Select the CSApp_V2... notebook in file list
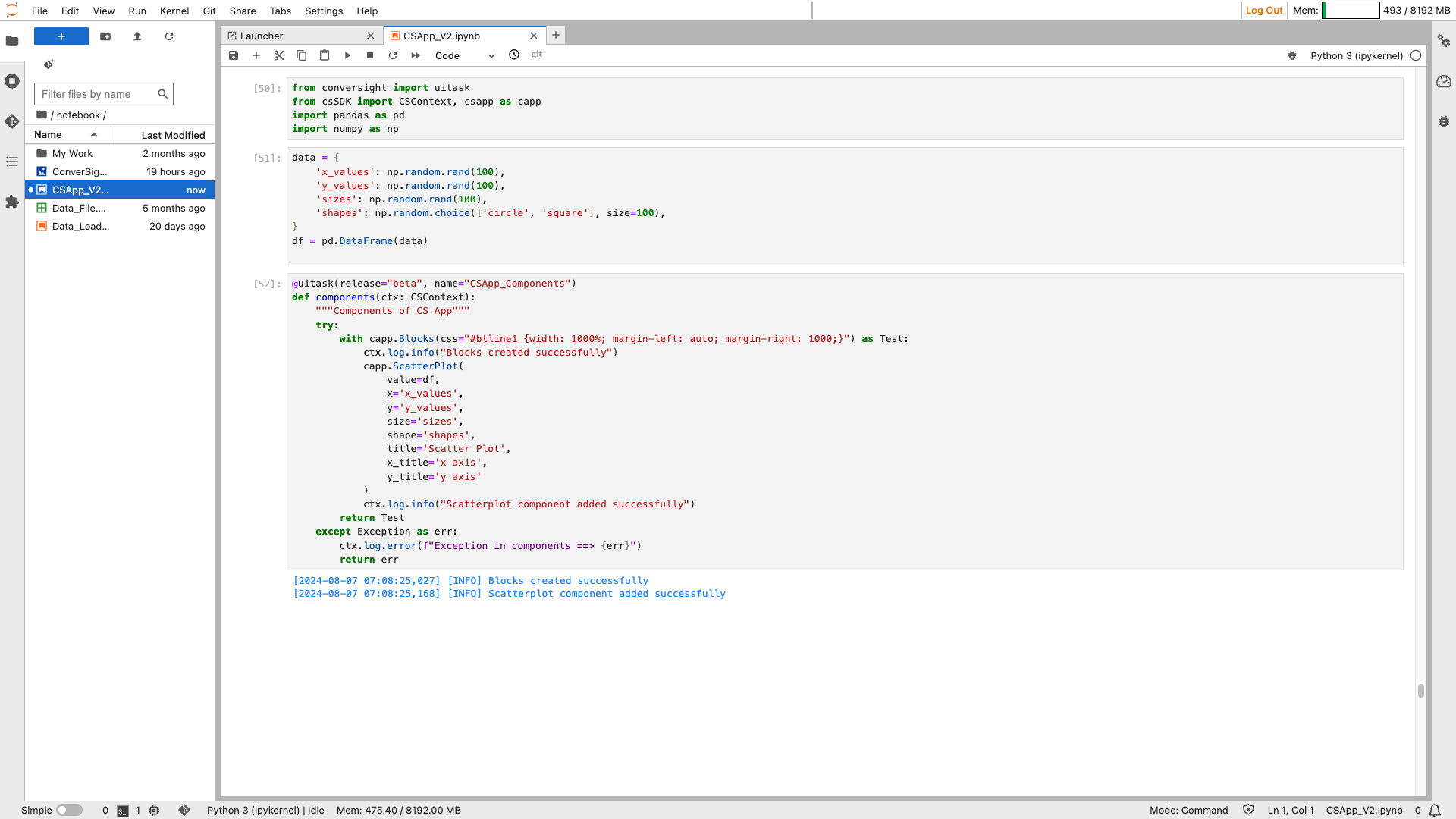The image size is (1456, 819). coord(120,190)
